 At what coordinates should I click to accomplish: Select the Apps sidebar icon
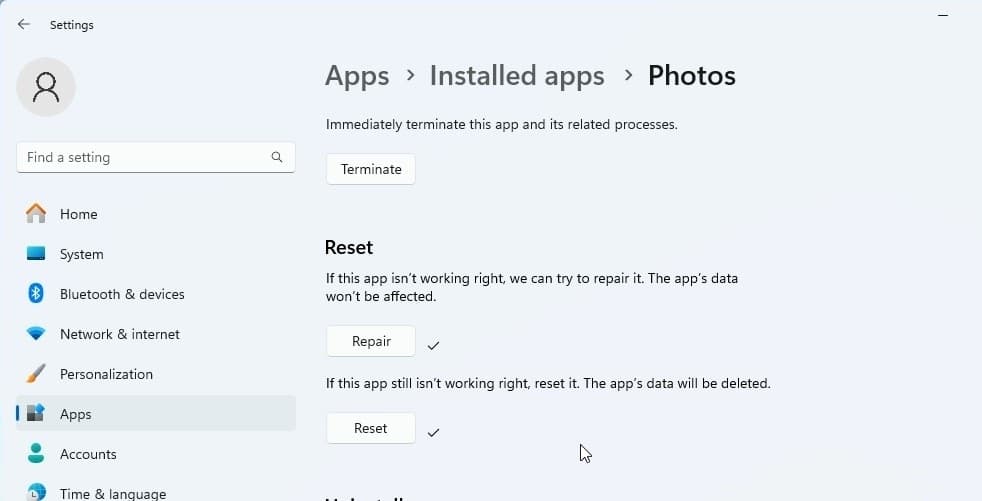pyautogui.click(x=36, y=414)
